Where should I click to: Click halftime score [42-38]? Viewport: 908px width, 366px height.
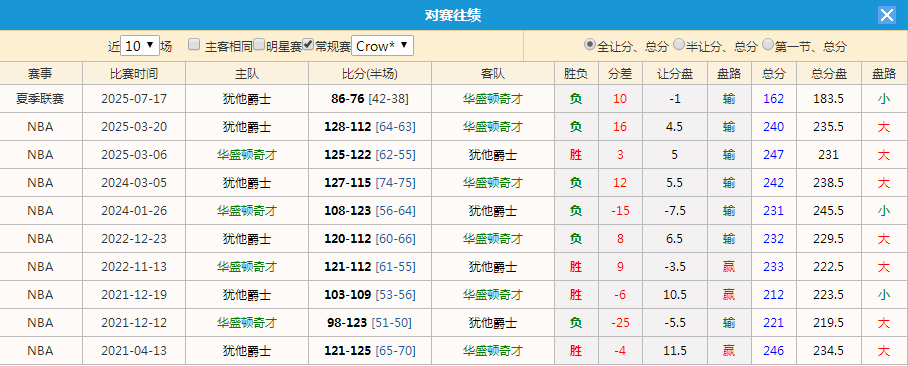pos(389,99)
